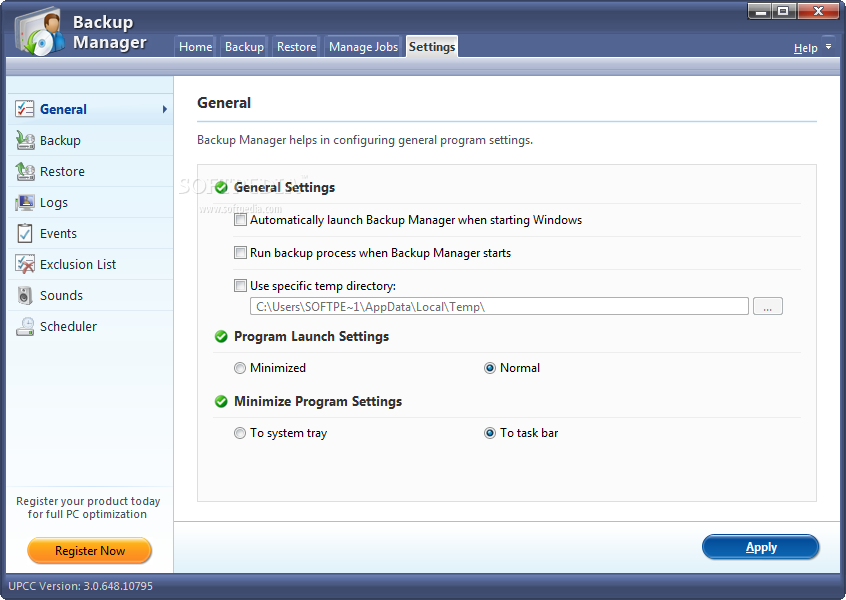This screenshot has height=600, width=846.
Task: Click 'Register your product today' text
Action: (x=88, y=501)
